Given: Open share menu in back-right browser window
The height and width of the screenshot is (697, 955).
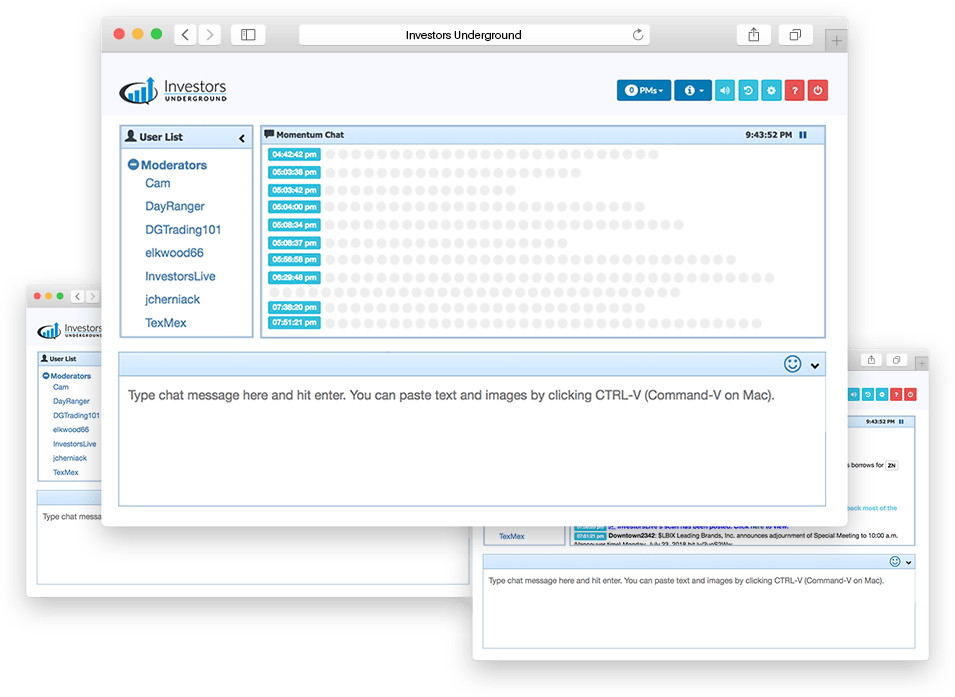Looking at the screenshot, I should pos(872,360).
